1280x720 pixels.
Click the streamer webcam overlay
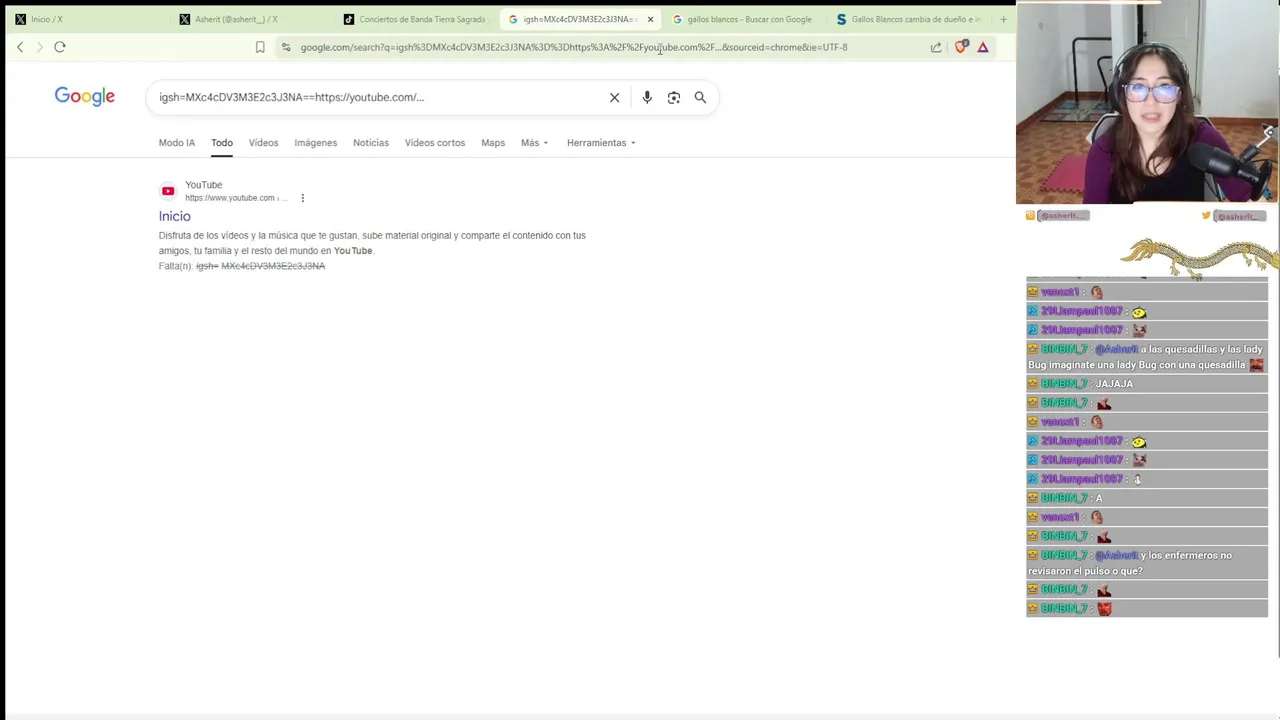(1147, 102)
